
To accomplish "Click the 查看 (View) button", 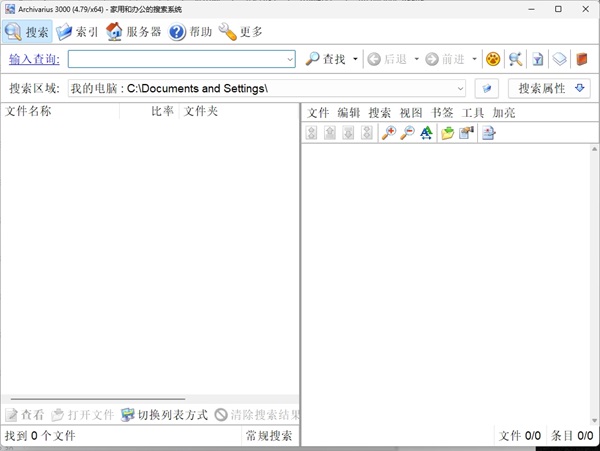I will (25, 415).
